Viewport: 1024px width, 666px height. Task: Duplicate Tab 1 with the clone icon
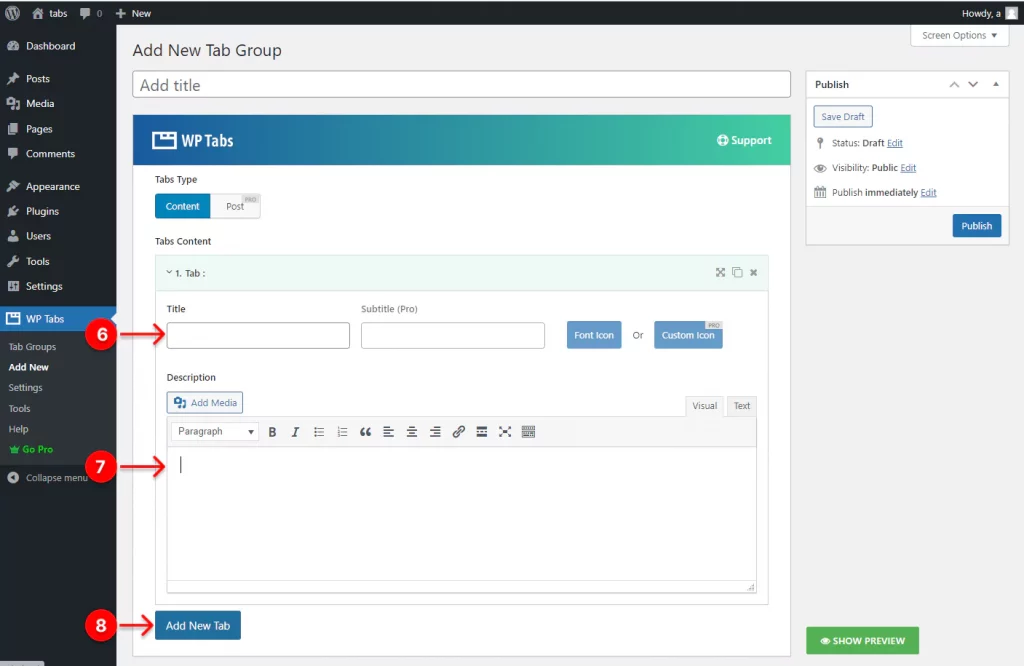(x=737, y=272)
